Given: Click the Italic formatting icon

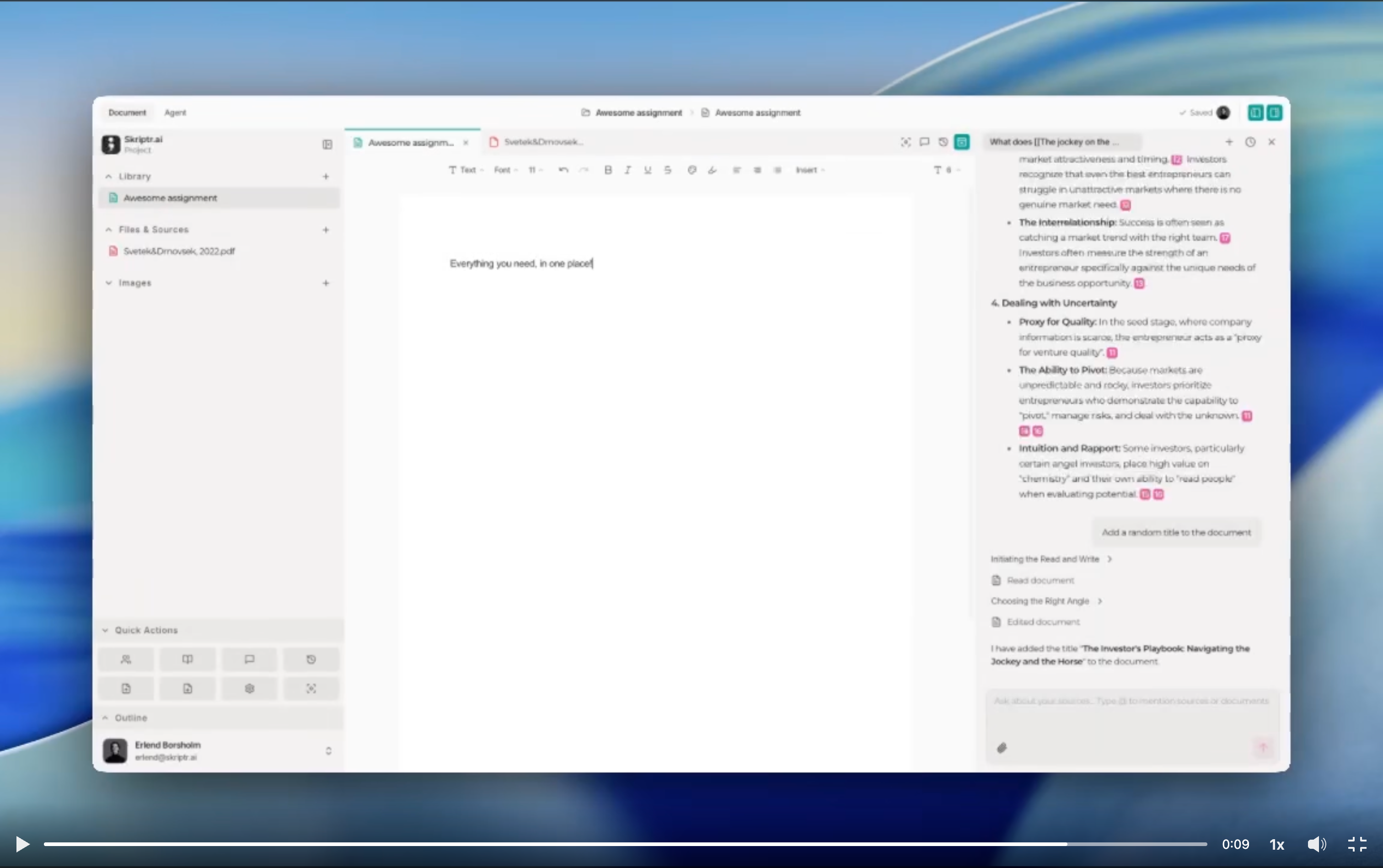Looking at the screenshot, I should [627, 170].
